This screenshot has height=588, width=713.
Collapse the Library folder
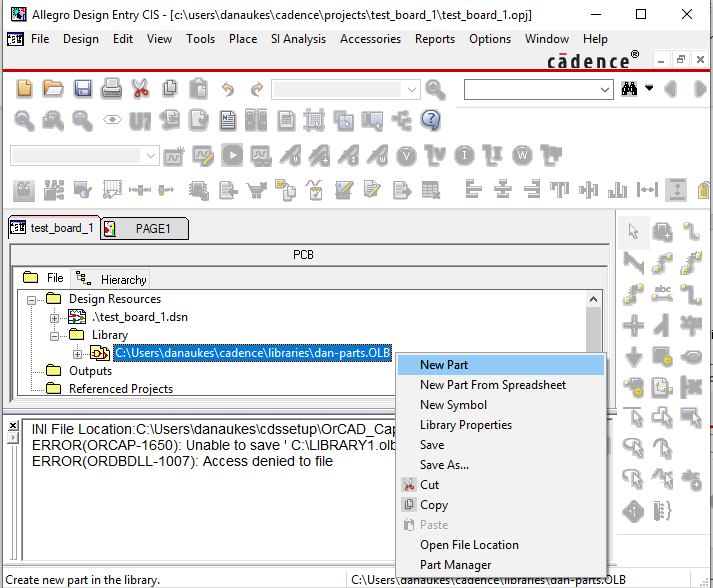[x=54, y=336]
